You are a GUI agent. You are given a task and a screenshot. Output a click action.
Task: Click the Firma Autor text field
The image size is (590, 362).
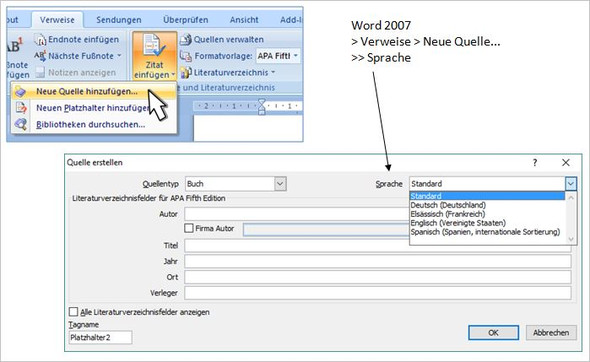coord(326,230)
